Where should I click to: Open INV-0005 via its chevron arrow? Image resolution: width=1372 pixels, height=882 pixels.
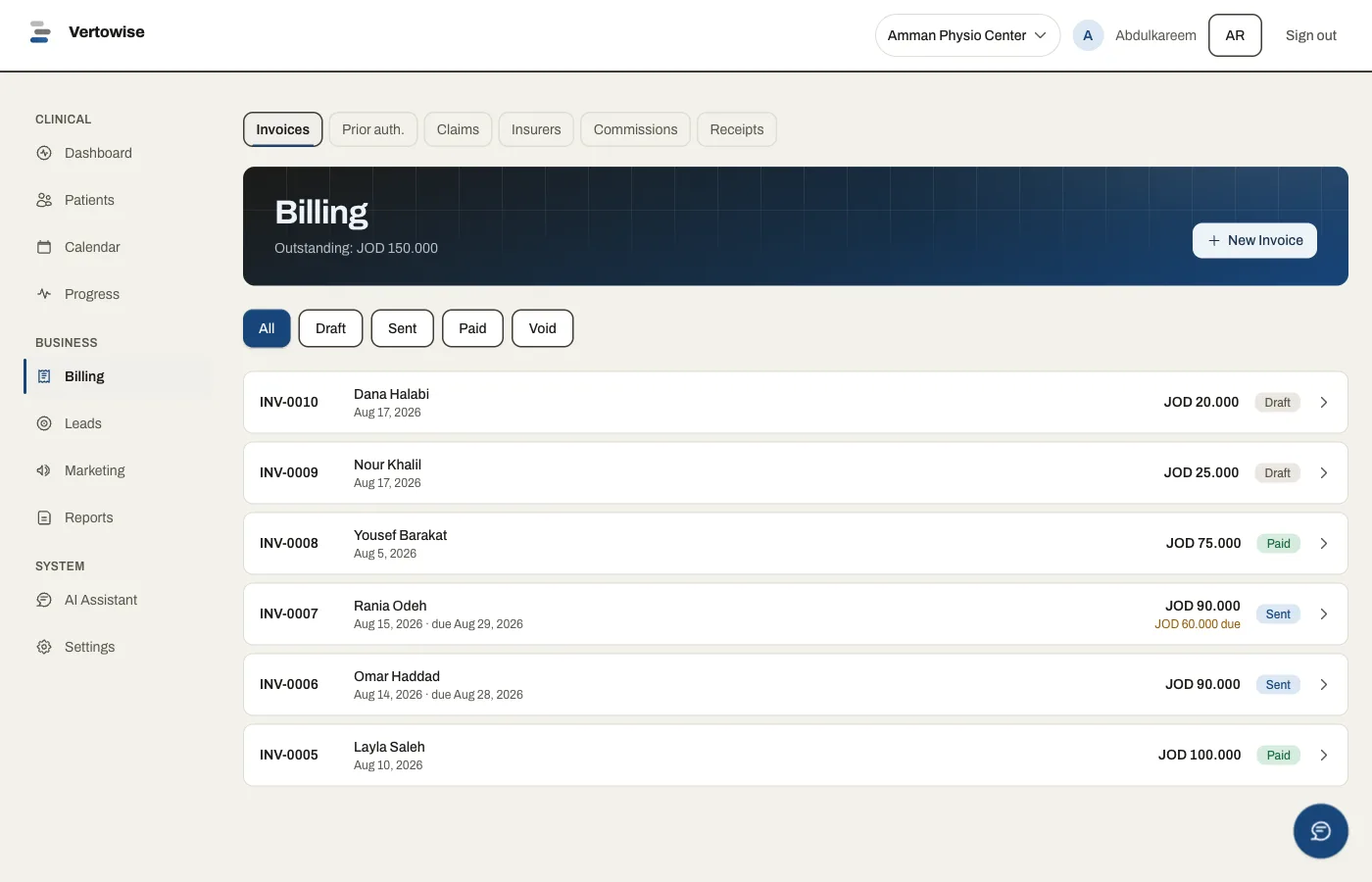pos(1324,756)
